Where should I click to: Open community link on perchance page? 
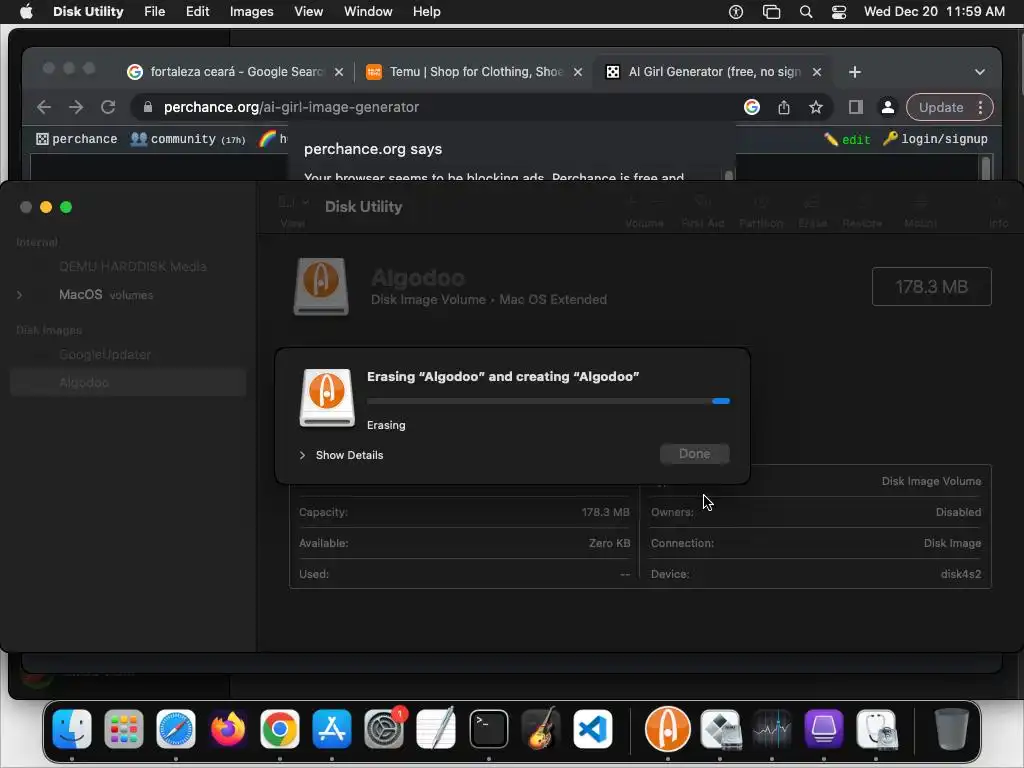coord(188,139)
